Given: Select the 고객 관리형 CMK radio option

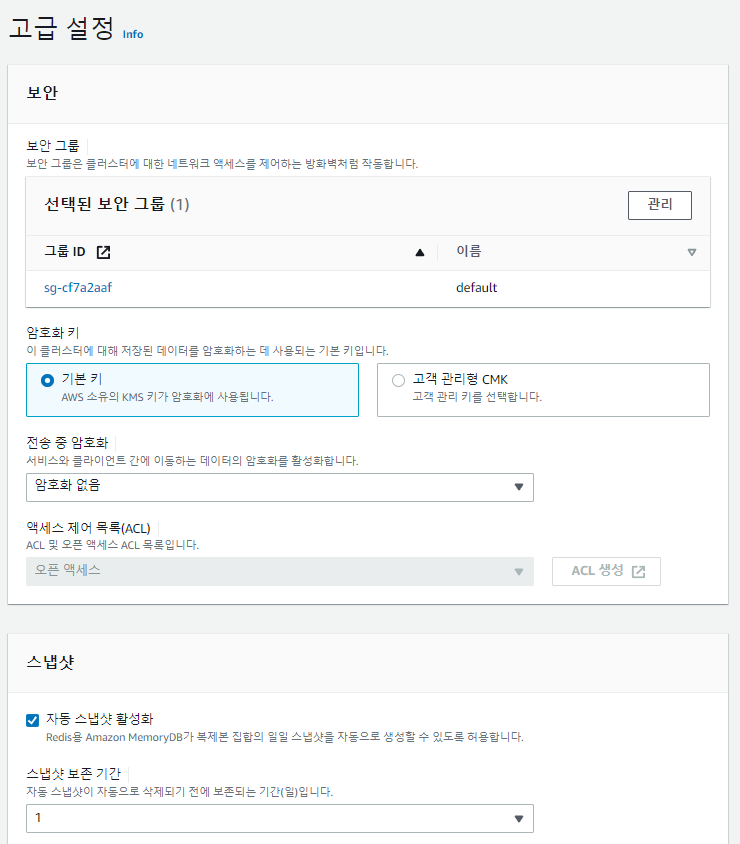Looking at the screenshot, I should [x=399, y=380].
